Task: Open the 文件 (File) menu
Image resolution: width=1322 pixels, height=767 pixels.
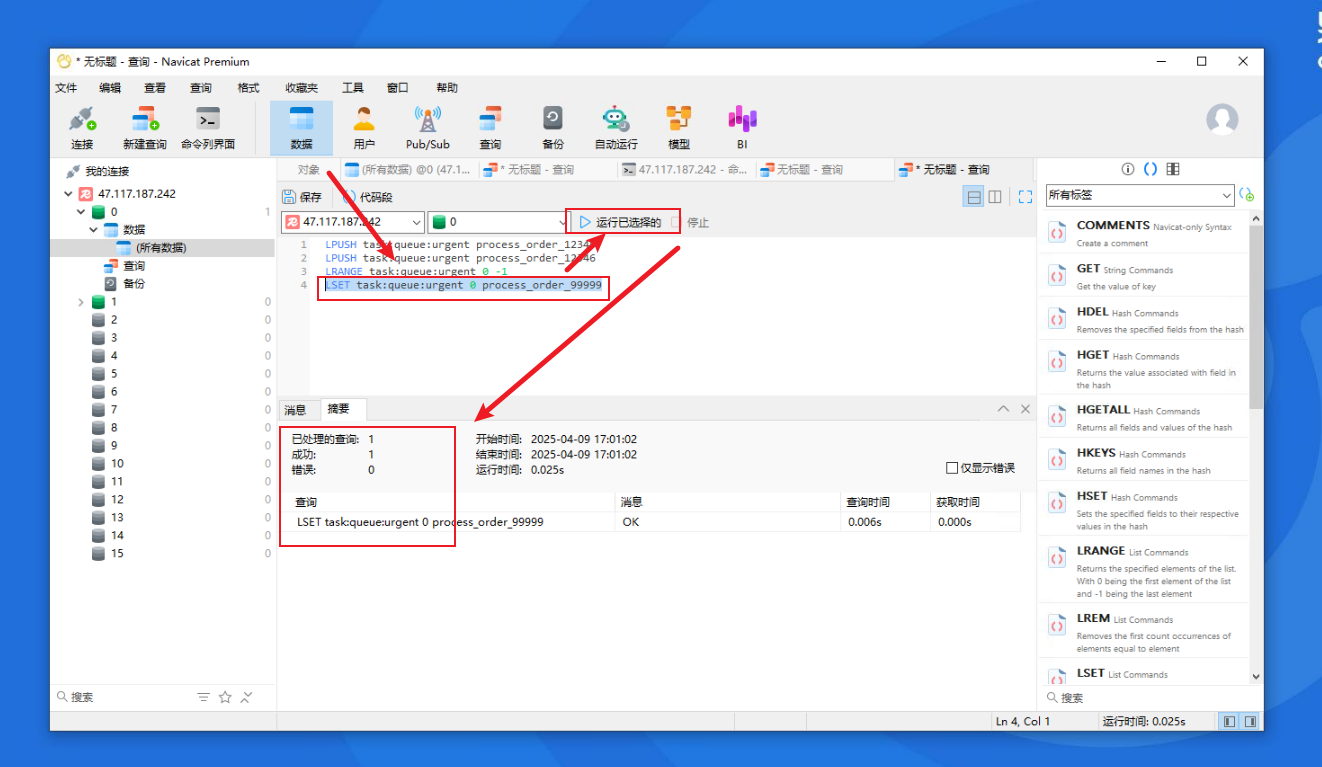Action: click(66, 88)
